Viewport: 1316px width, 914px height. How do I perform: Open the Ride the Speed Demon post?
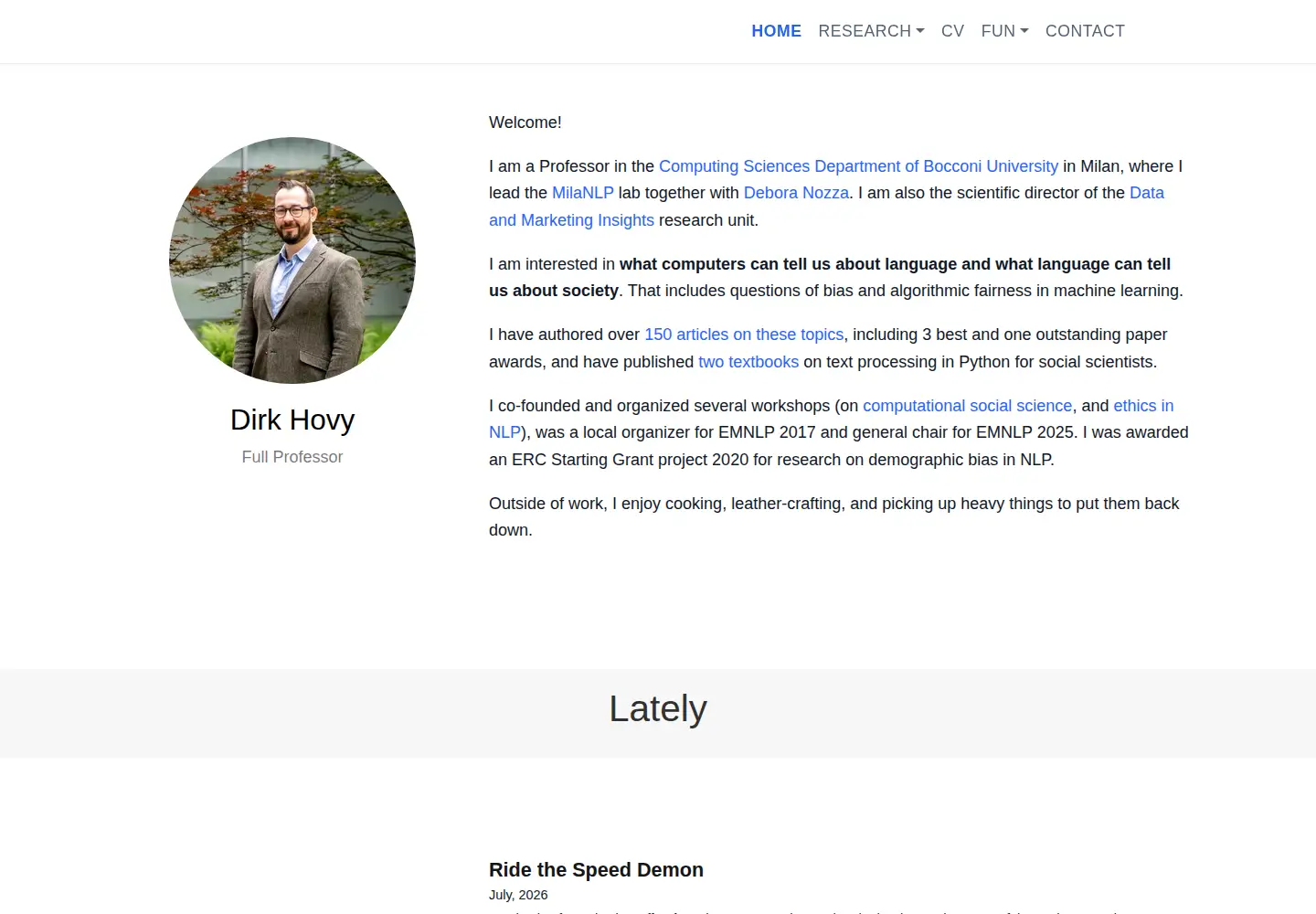tap(596, 870)
